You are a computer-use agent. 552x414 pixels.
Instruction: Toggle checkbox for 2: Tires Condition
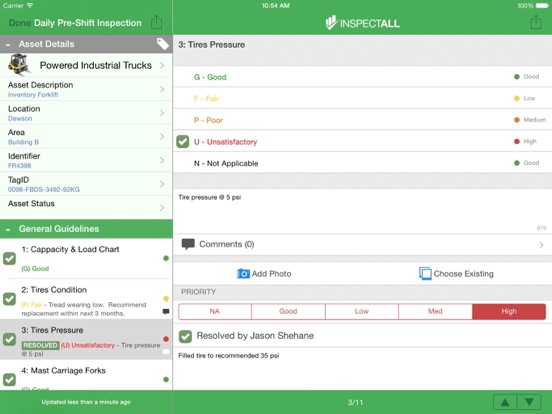10,299
